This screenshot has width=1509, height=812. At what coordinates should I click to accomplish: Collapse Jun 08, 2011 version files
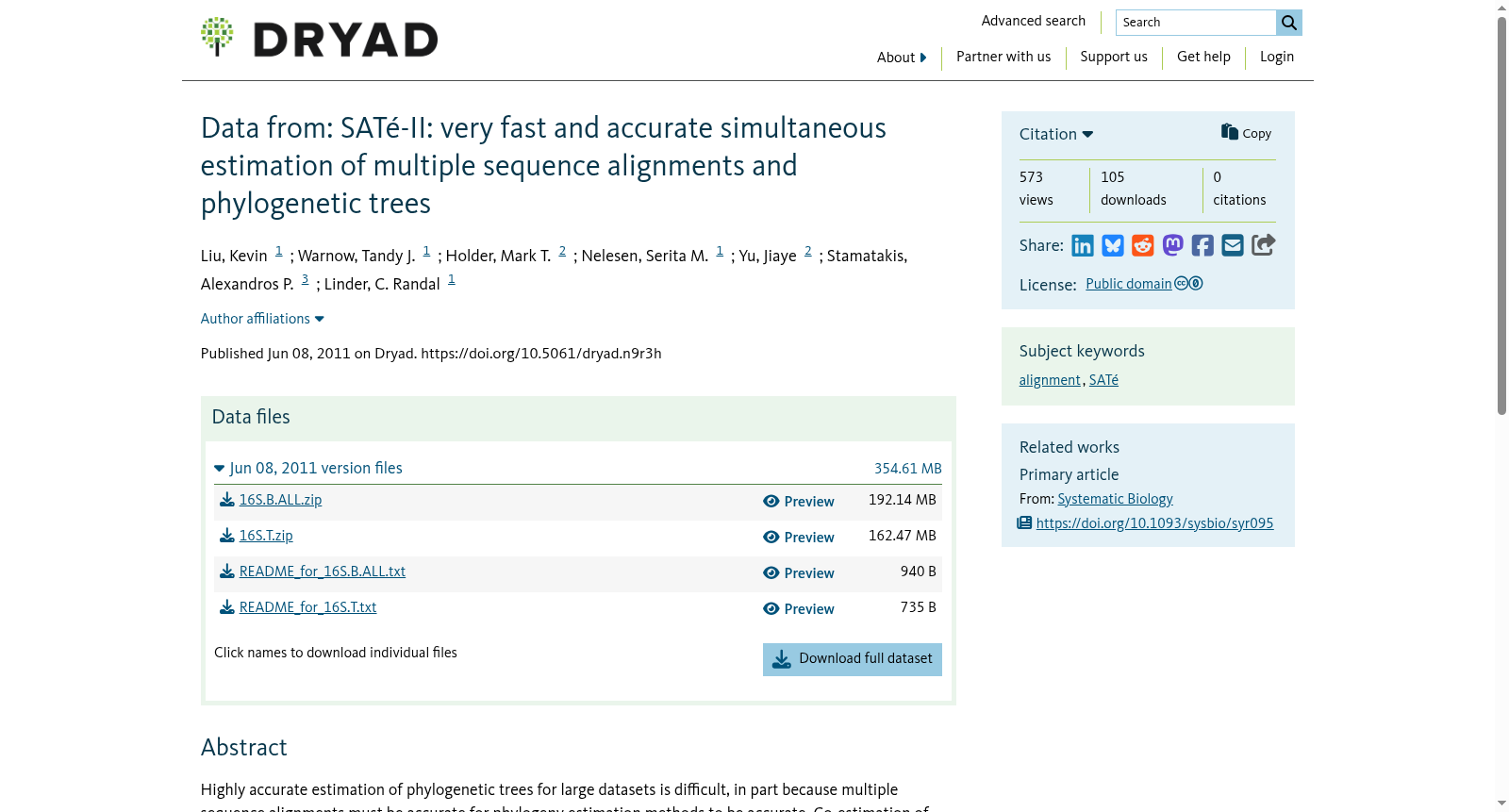click(x=308, y=468)
